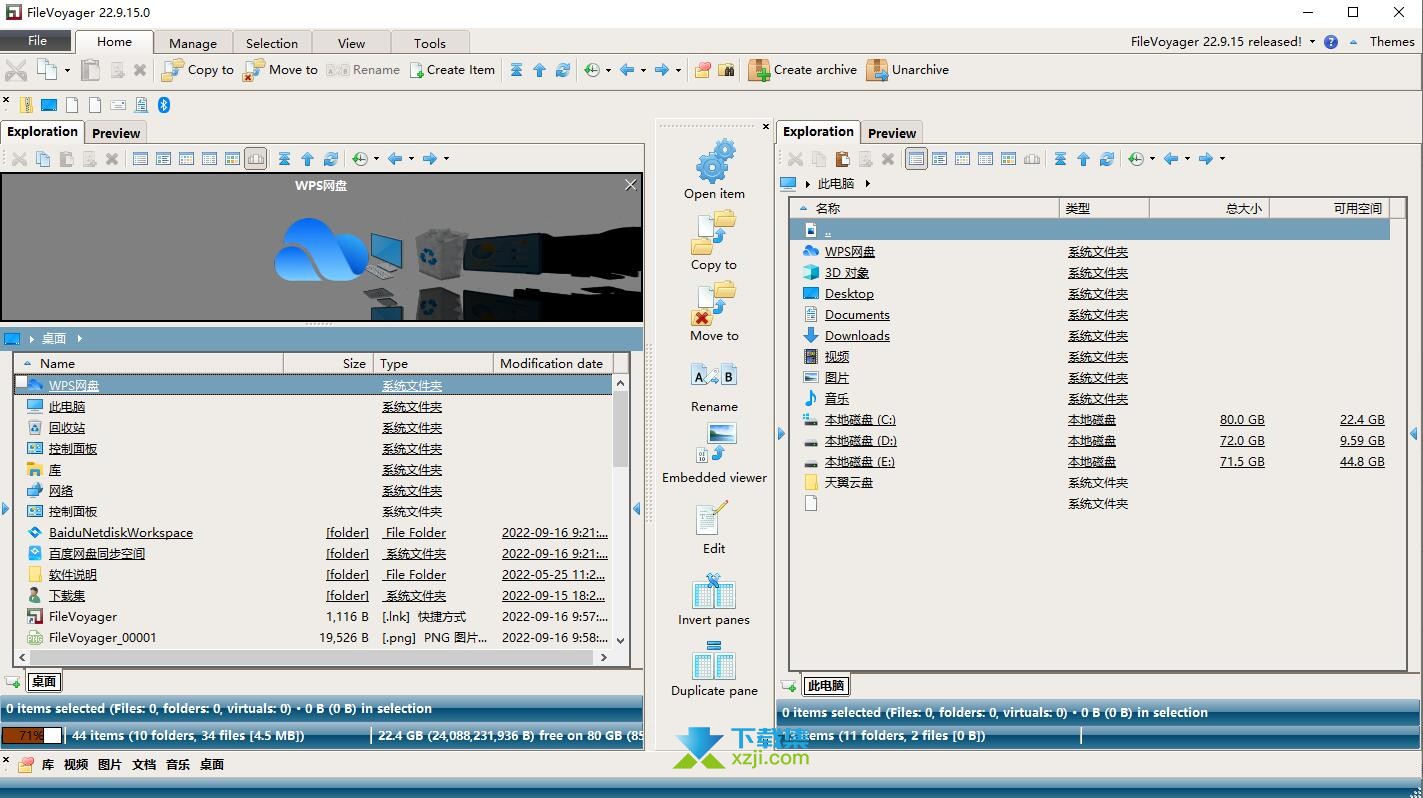Toggle colored icons view mode in right pane
Viewport: 1423px width, 798px height.
tap(1008, 158)
